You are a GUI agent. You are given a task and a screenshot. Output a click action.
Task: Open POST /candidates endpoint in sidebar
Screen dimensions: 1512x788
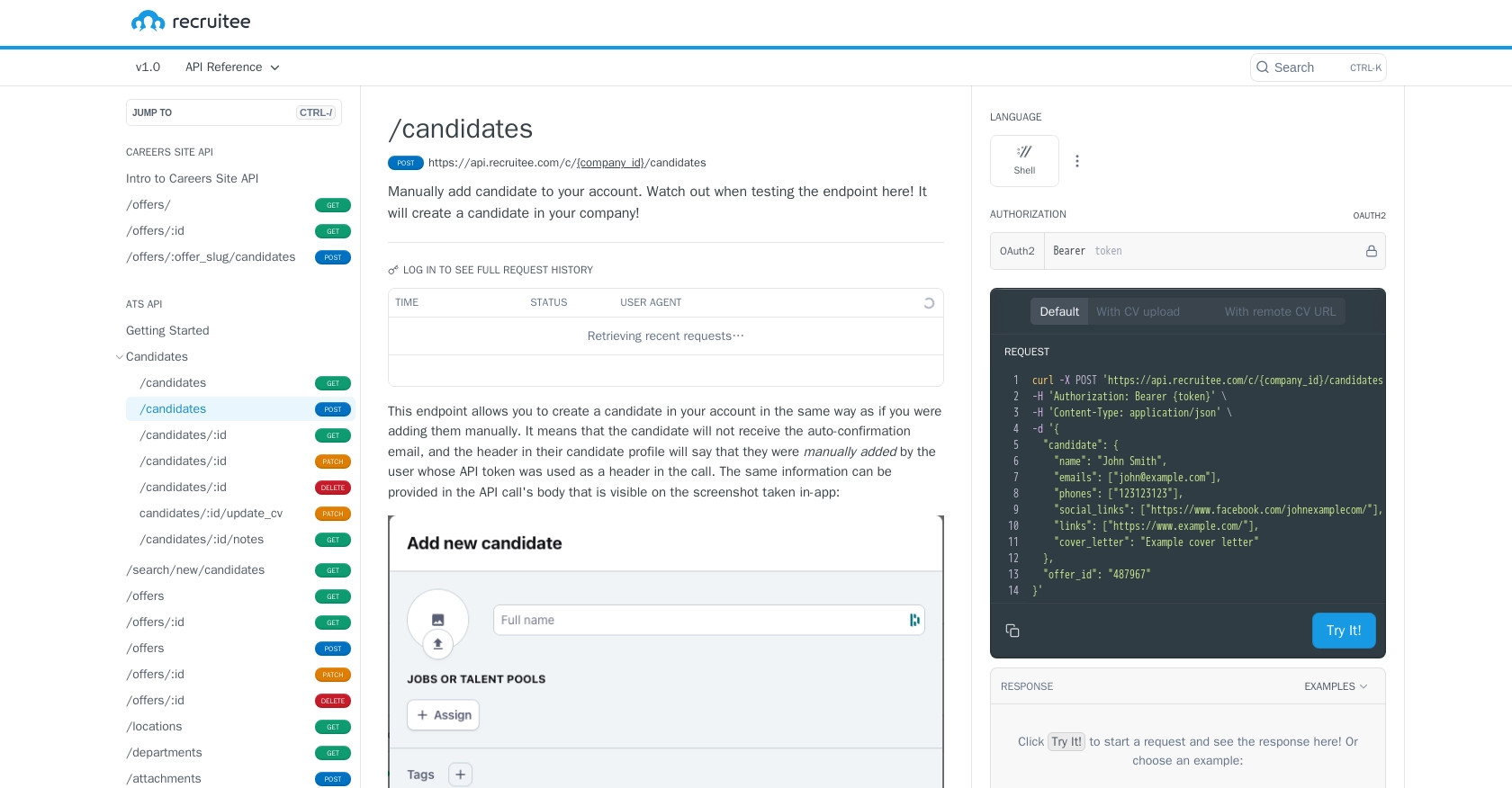240,409
